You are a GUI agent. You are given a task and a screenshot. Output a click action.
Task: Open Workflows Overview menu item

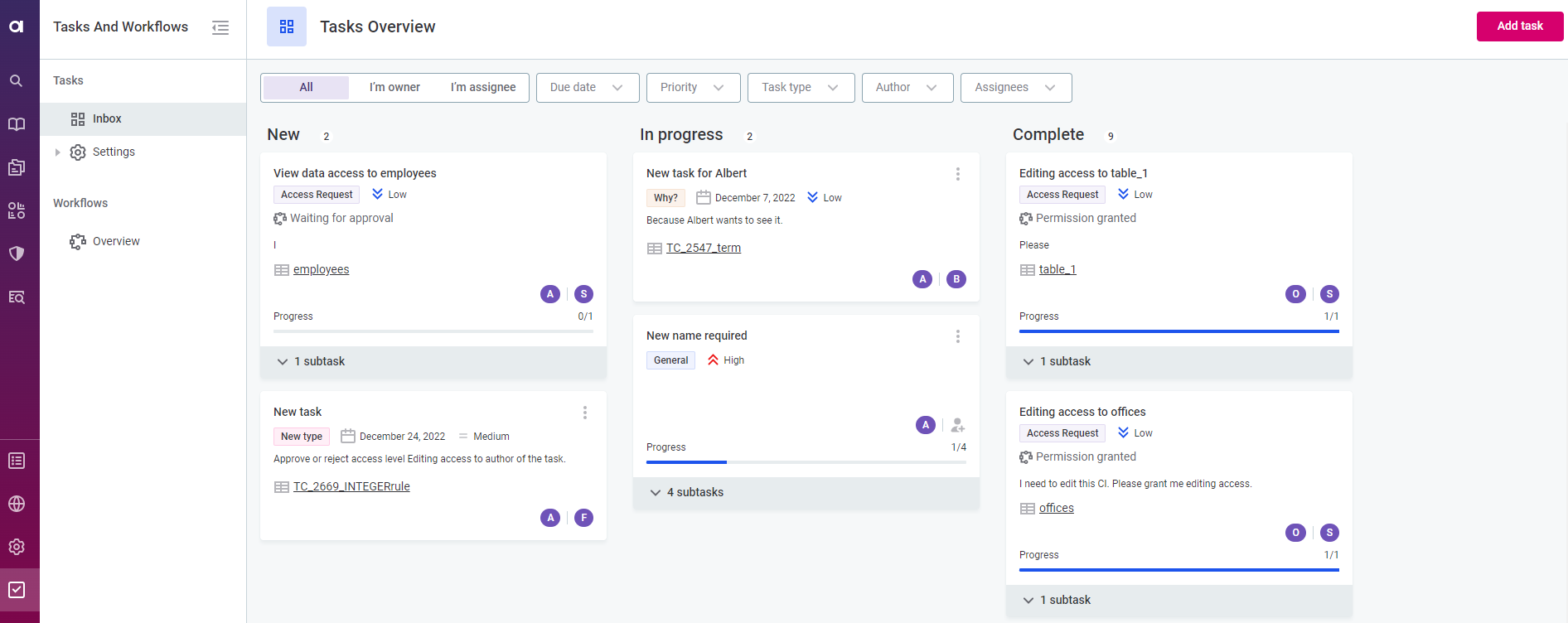(x=116, y=242)
